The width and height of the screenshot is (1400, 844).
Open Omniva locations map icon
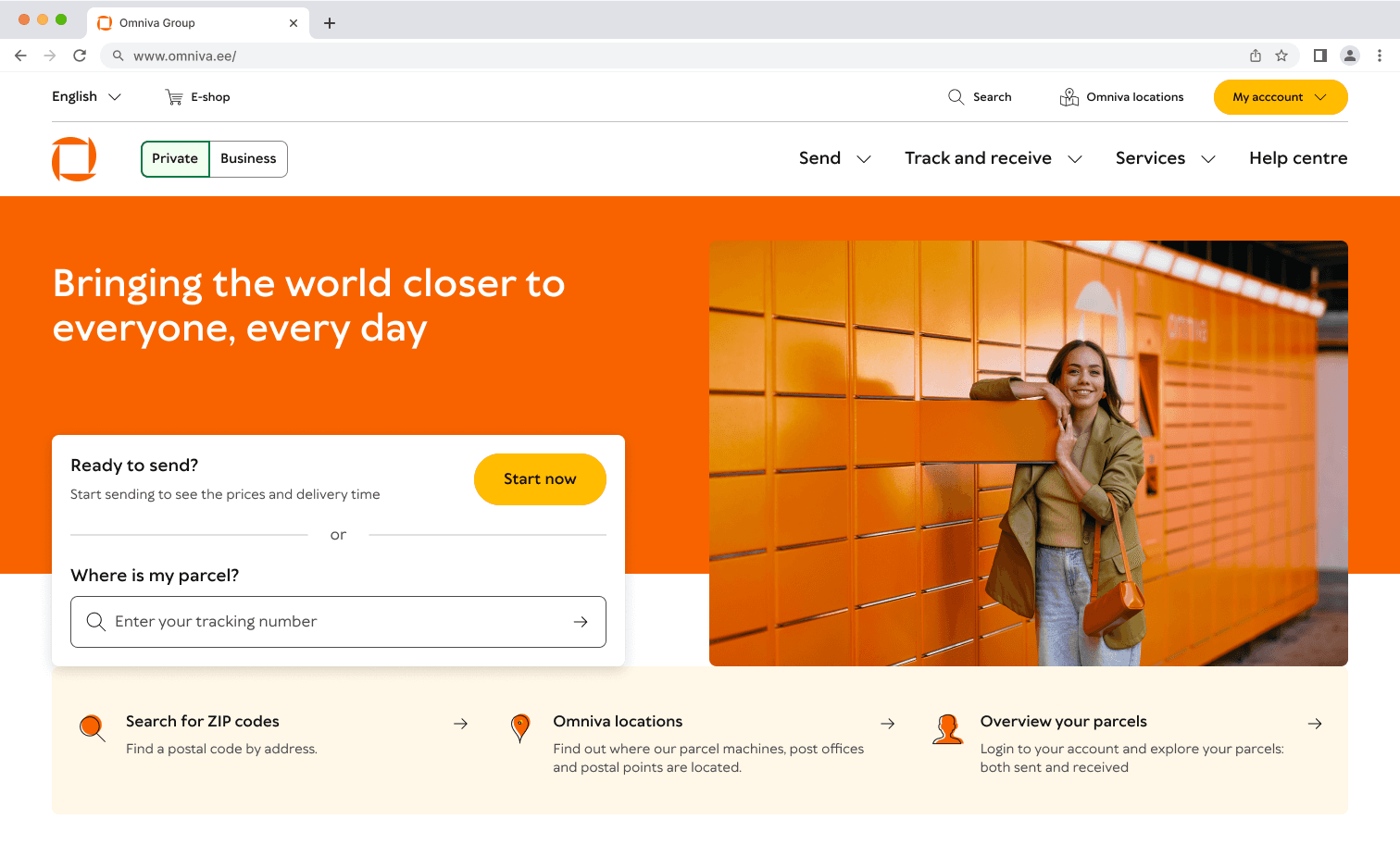[1069, 97]
